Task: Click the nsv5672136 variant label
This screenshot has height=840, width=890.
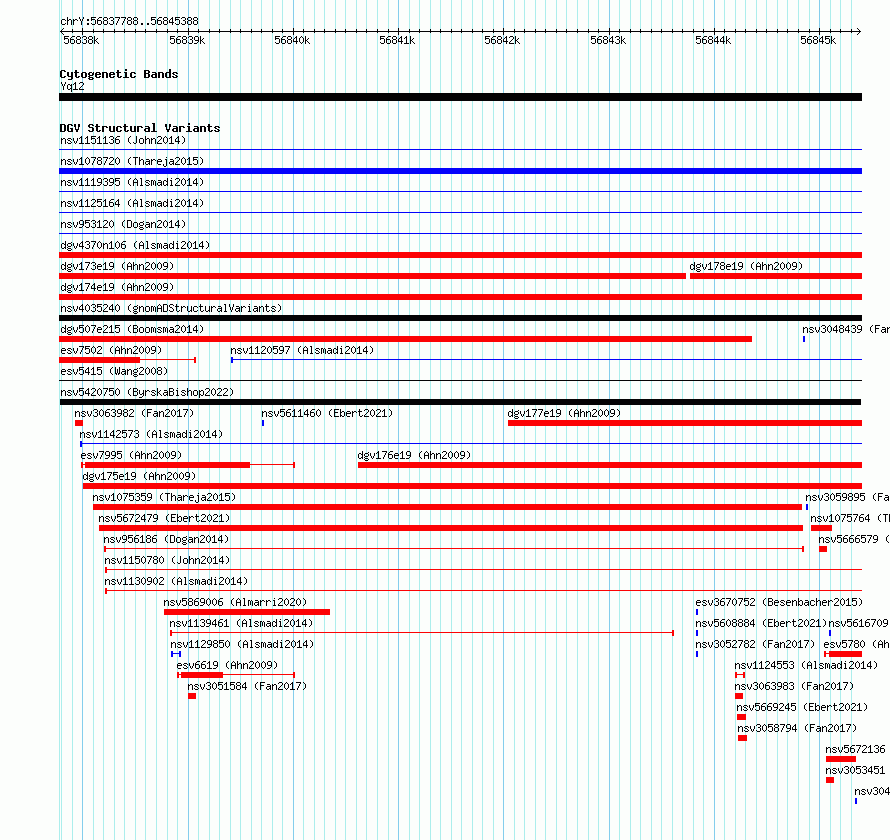Action: pyautogui.click(x=855, y=749)
